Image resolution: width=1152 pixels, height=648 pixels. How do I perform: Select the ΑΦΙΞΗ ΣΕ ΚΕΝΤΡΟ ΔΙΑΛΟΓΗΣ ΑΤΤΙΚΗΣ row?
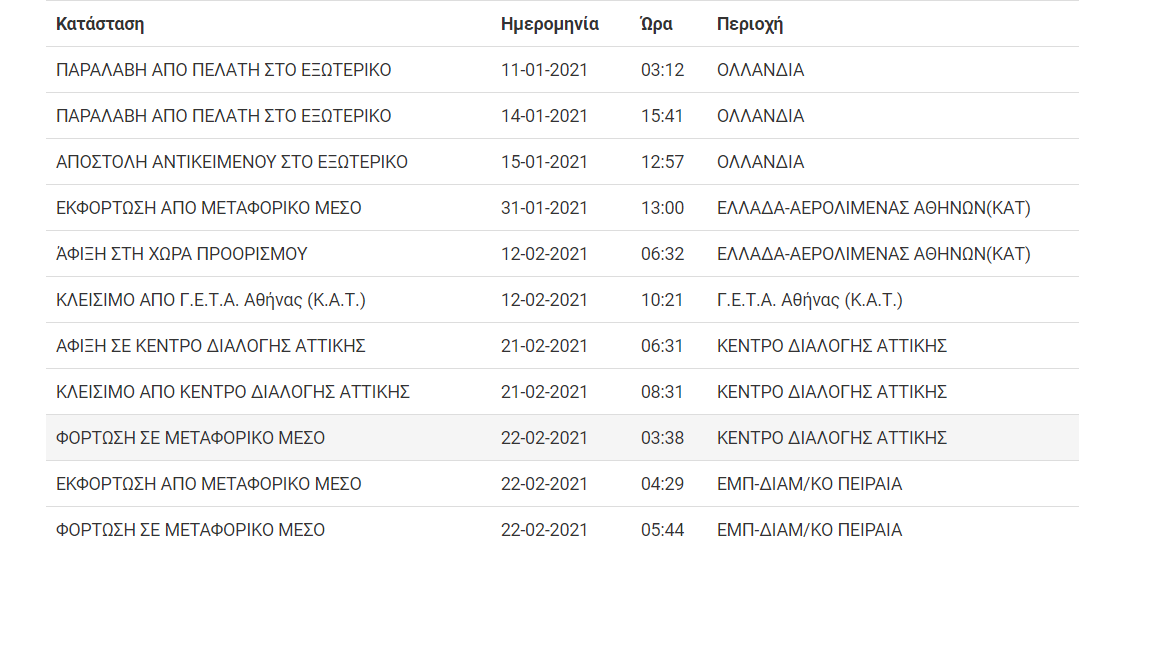(562, 346)
